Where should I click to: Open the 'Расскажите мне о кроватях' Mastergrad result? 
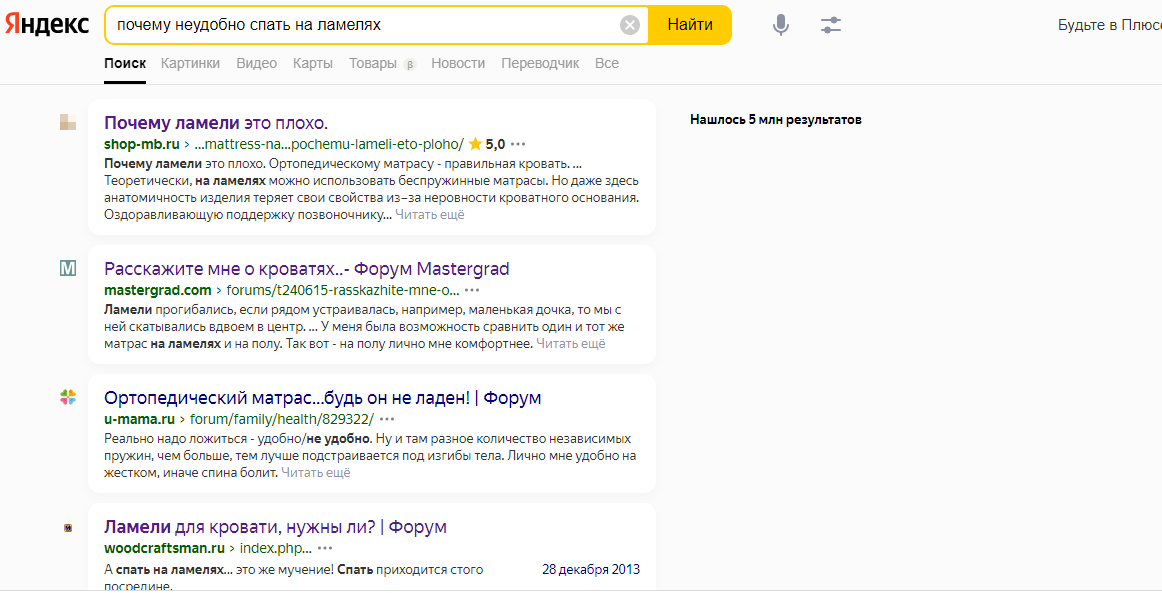[x=307, y=268]
